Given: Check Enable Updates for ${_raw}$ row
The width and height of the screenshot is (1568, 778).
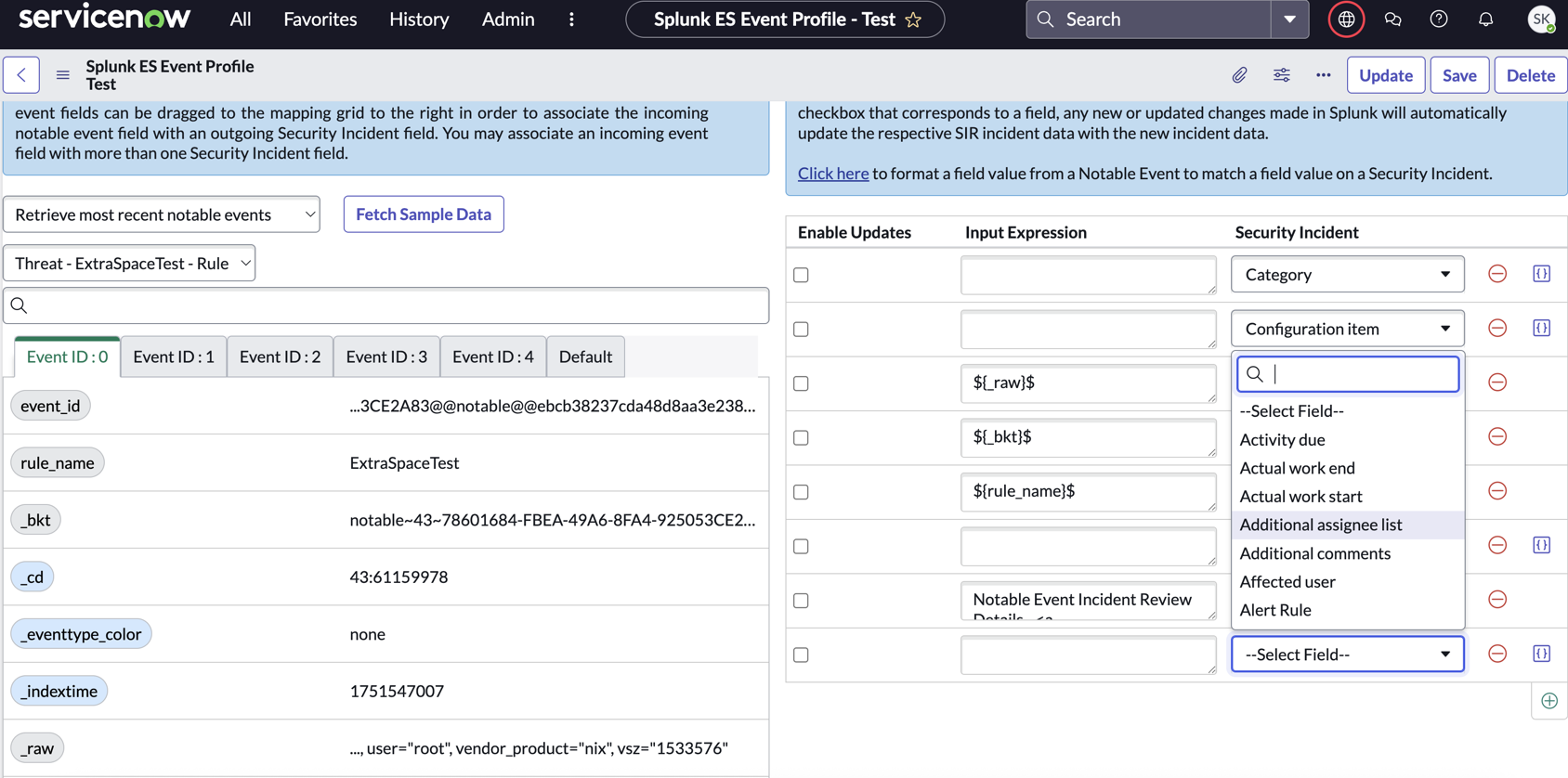Looking at the screenshot, I should tap(802, 383).
